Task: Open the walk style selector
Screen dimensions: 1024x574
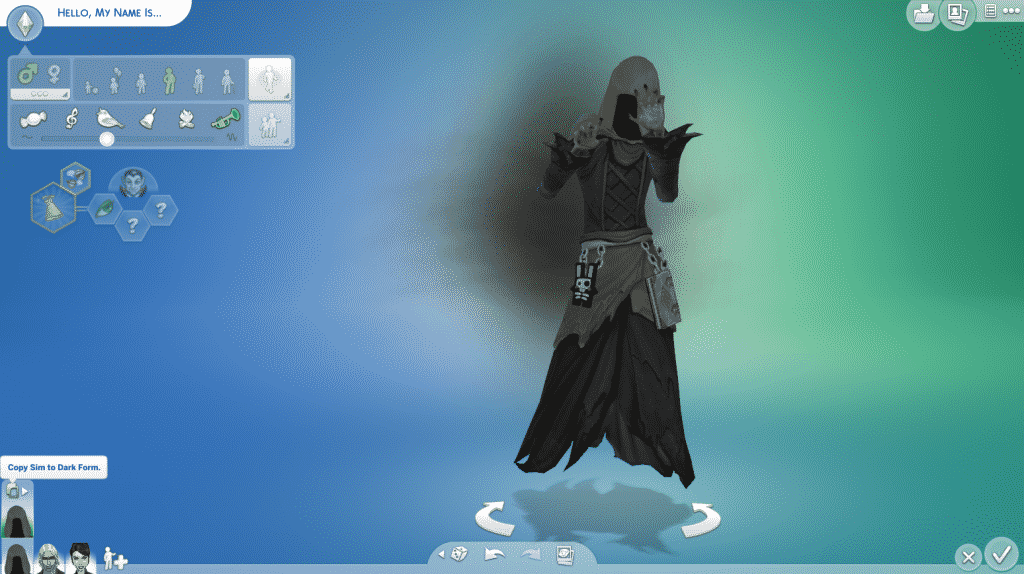Action: click(270, 79)
